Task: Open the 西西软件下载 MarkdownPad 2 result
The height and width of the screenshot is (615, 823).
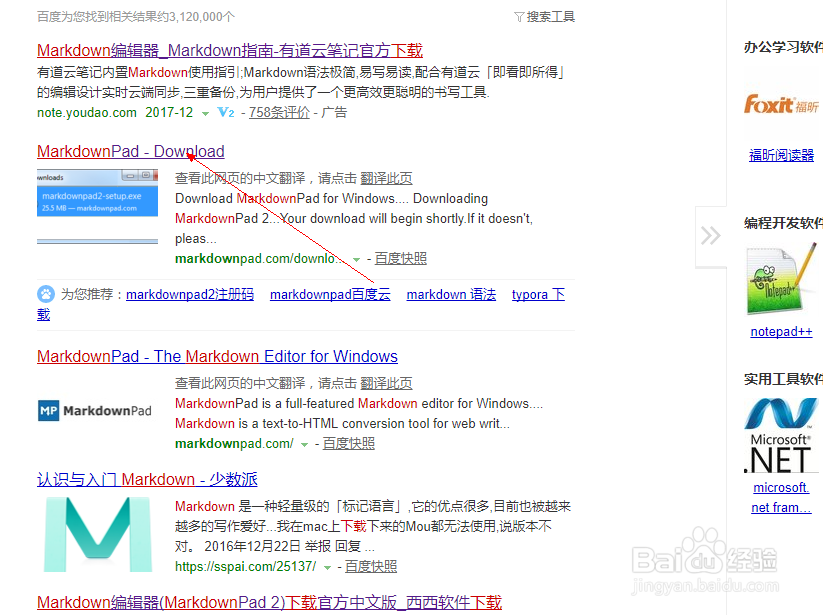Action: coord(269,602)
